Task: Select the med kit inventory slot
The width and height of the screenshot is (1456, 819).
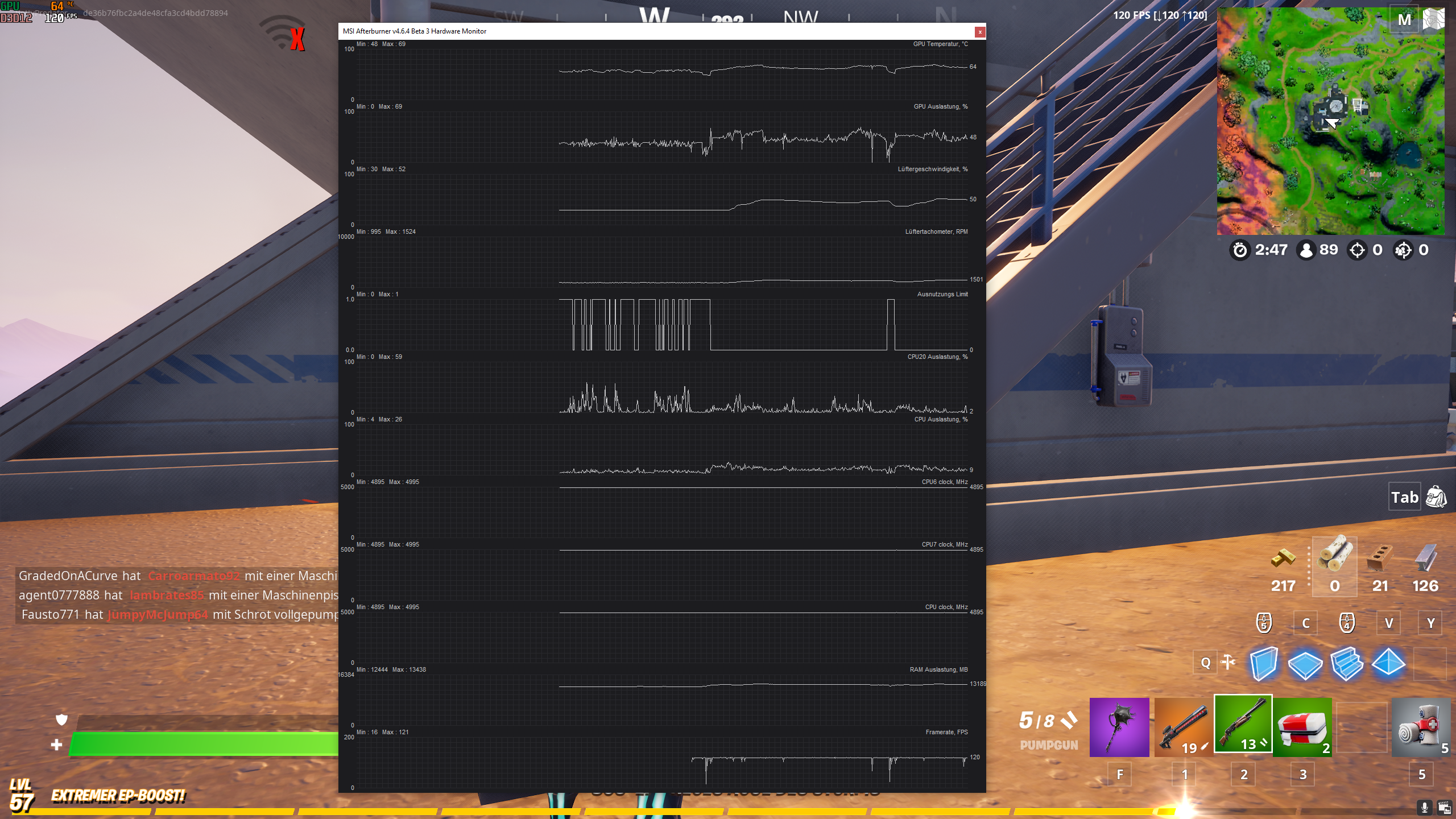Action: tap(1302, 727)
